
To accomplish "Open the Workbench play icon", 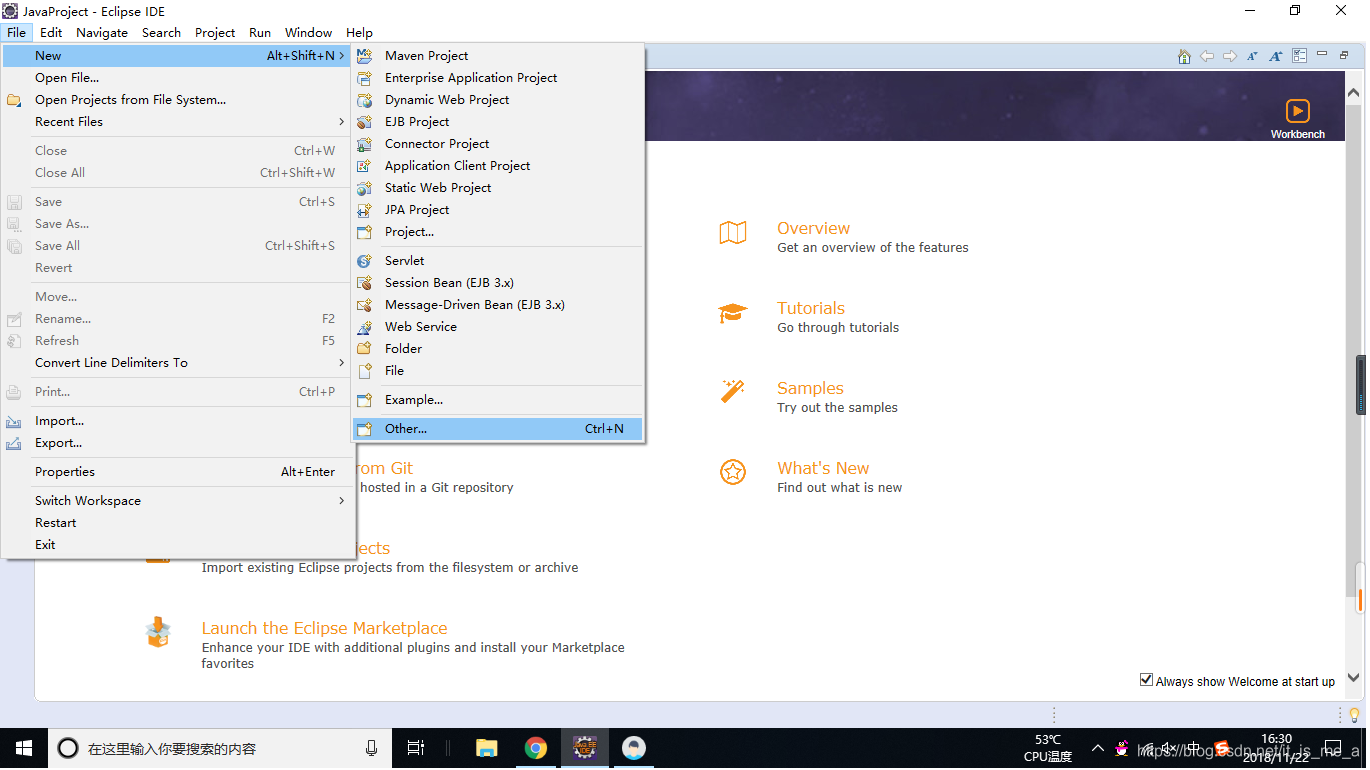I will tap(1297, 111).
